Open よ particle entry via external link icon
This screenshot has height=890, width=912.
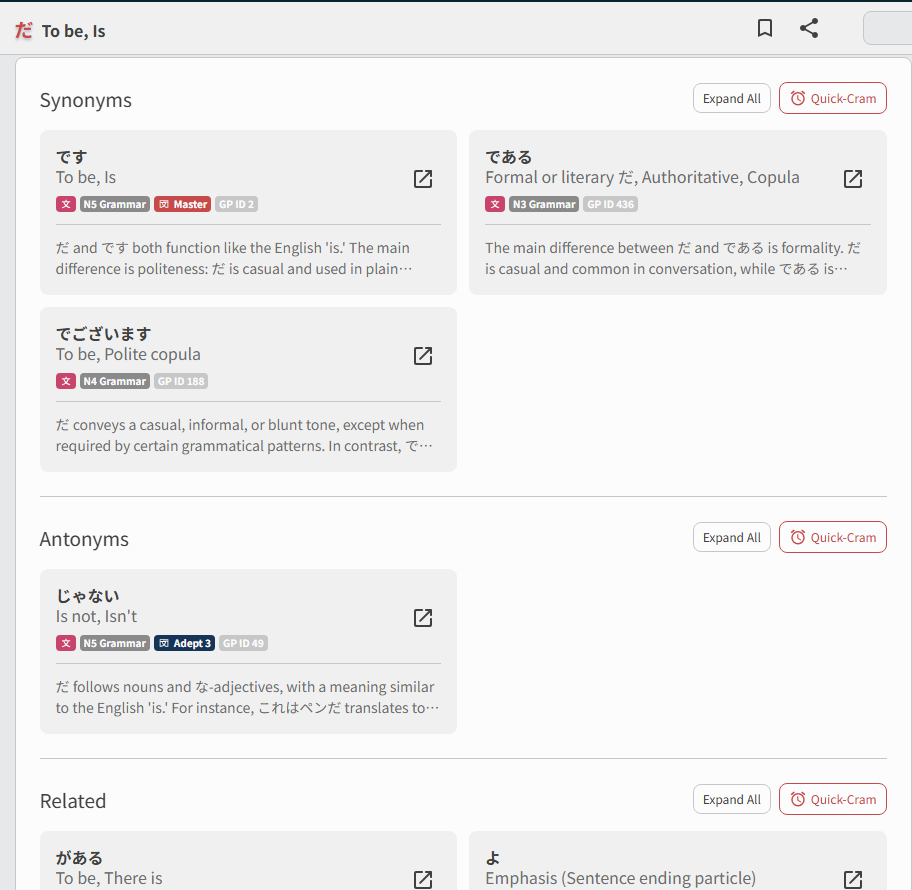852,879
